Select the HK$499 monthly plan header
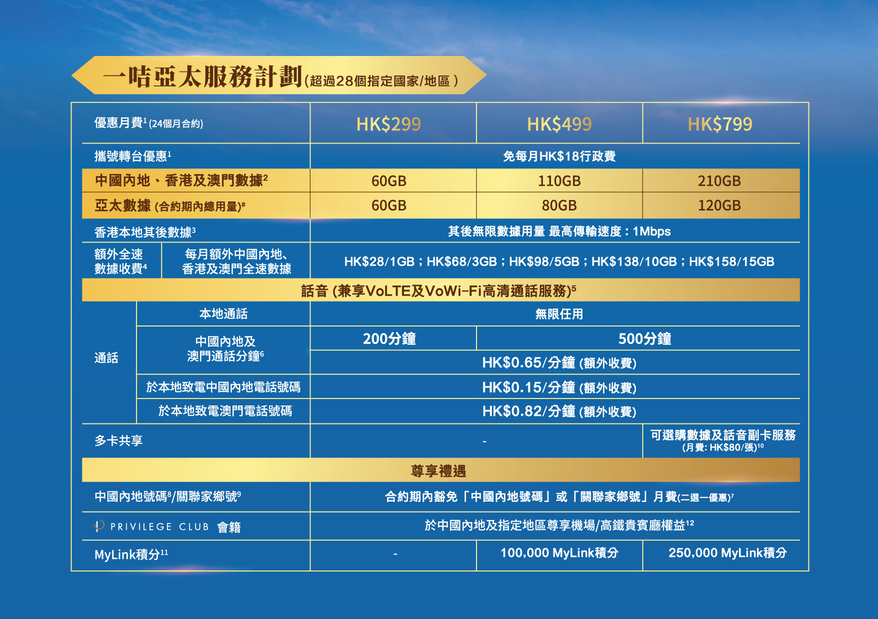Screen dimensions: 878x619 [x=559, y=124]
